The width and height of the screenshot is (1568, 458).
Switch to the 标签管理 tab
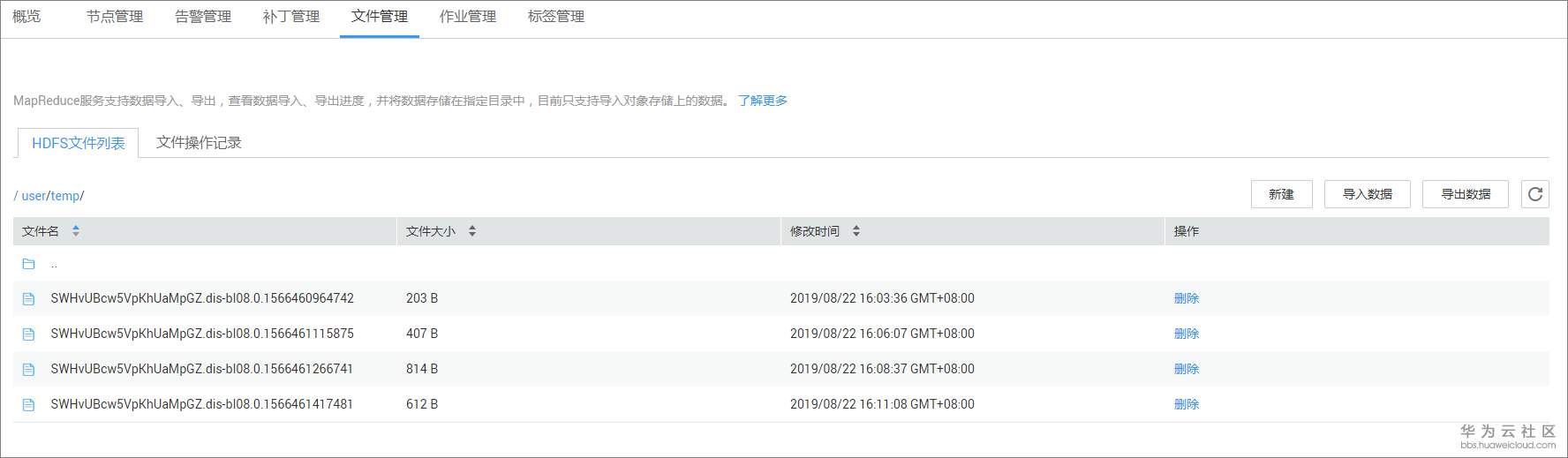tap(556, 16)
